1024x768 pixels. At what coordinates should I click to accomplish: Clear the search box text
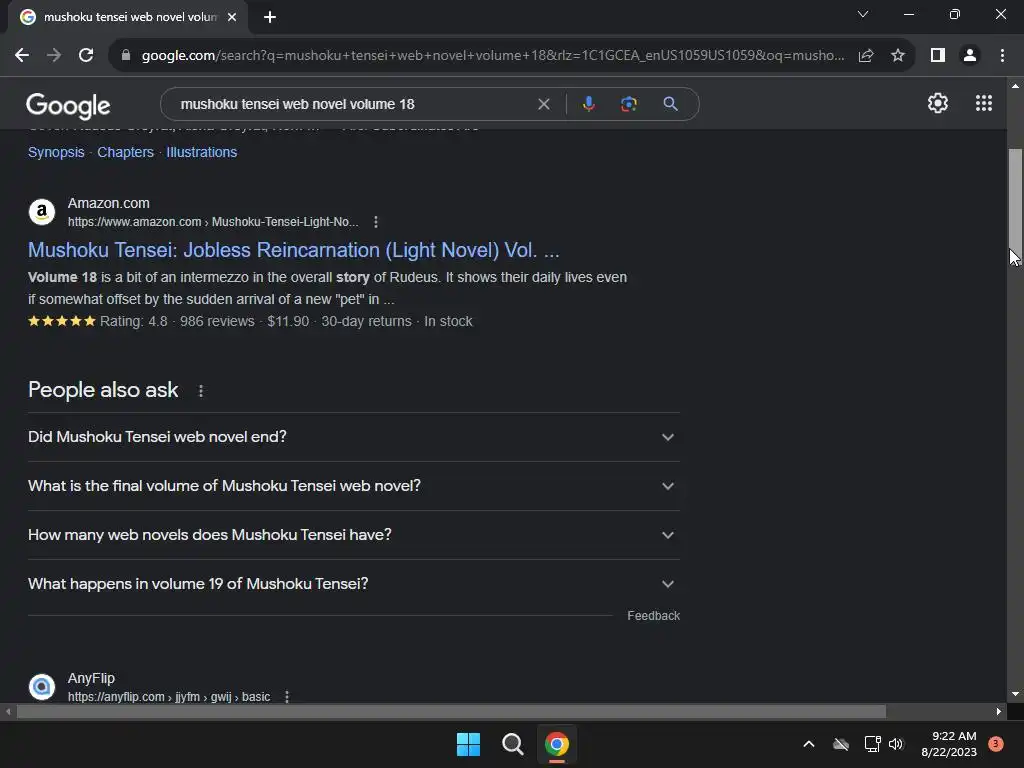(x=543, y=104)
